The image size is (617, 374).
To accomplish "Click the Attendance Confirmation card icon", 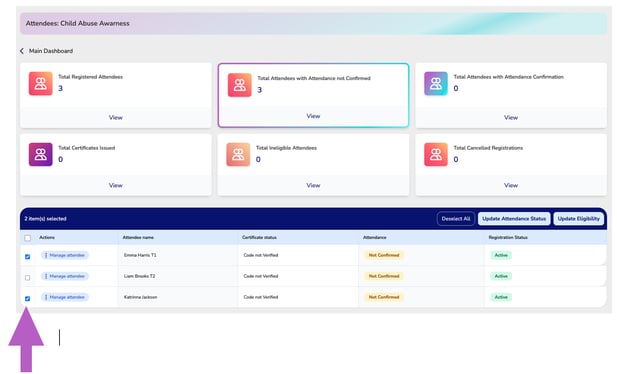I will pos(436,83).
